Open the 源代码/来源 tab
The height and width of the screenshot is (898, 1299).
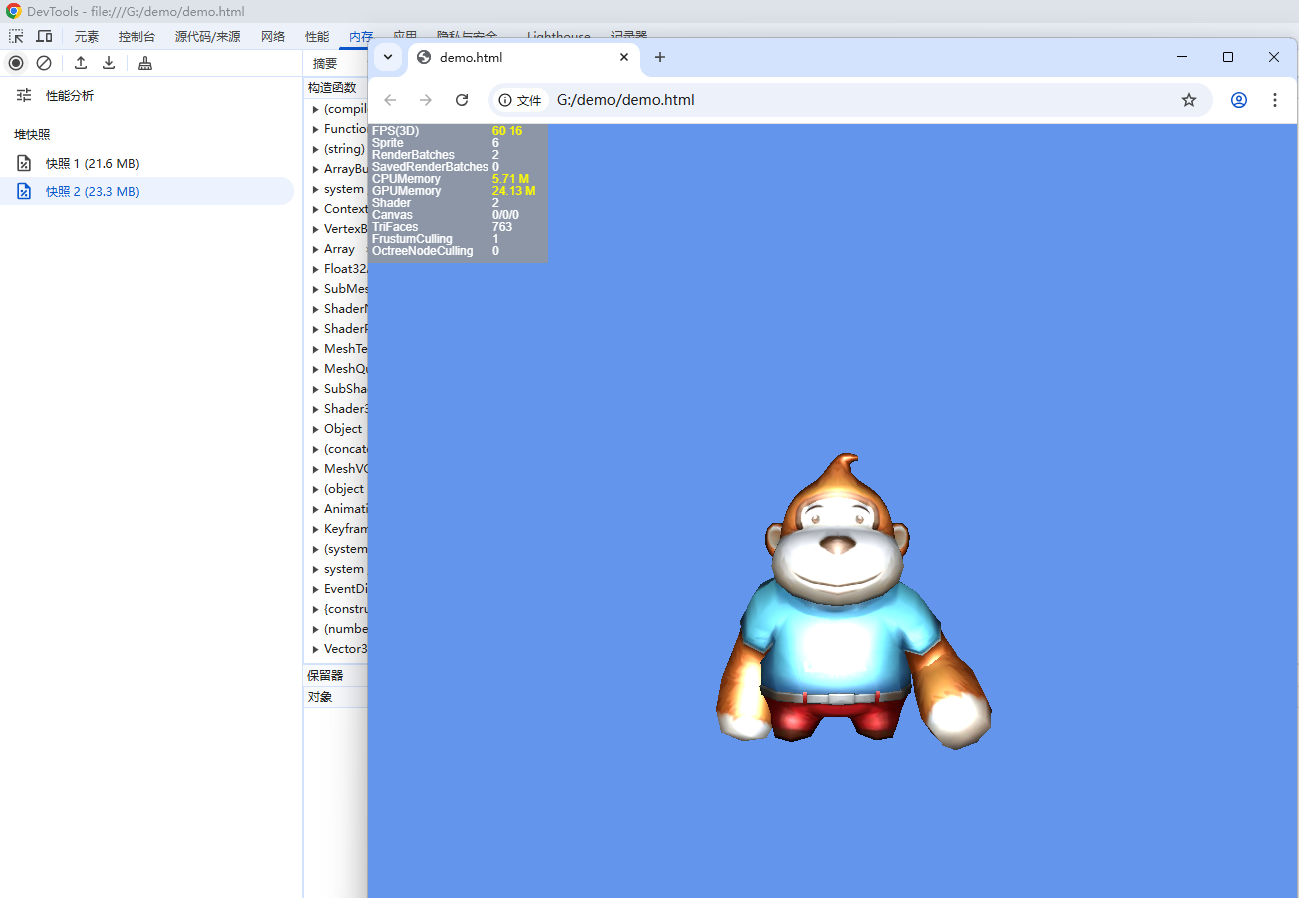click(x=208, y=36)
